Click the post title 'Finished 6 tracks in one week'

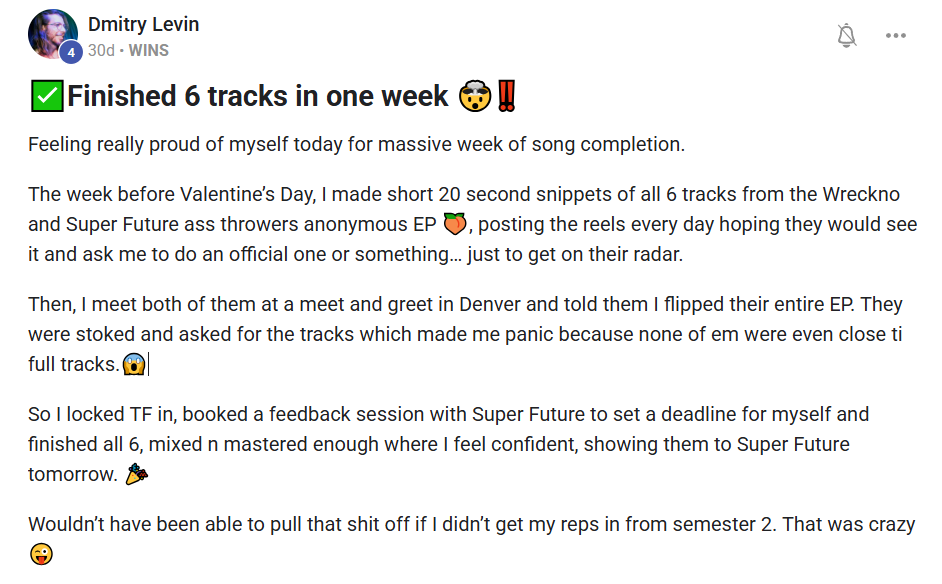pos(257,96)
